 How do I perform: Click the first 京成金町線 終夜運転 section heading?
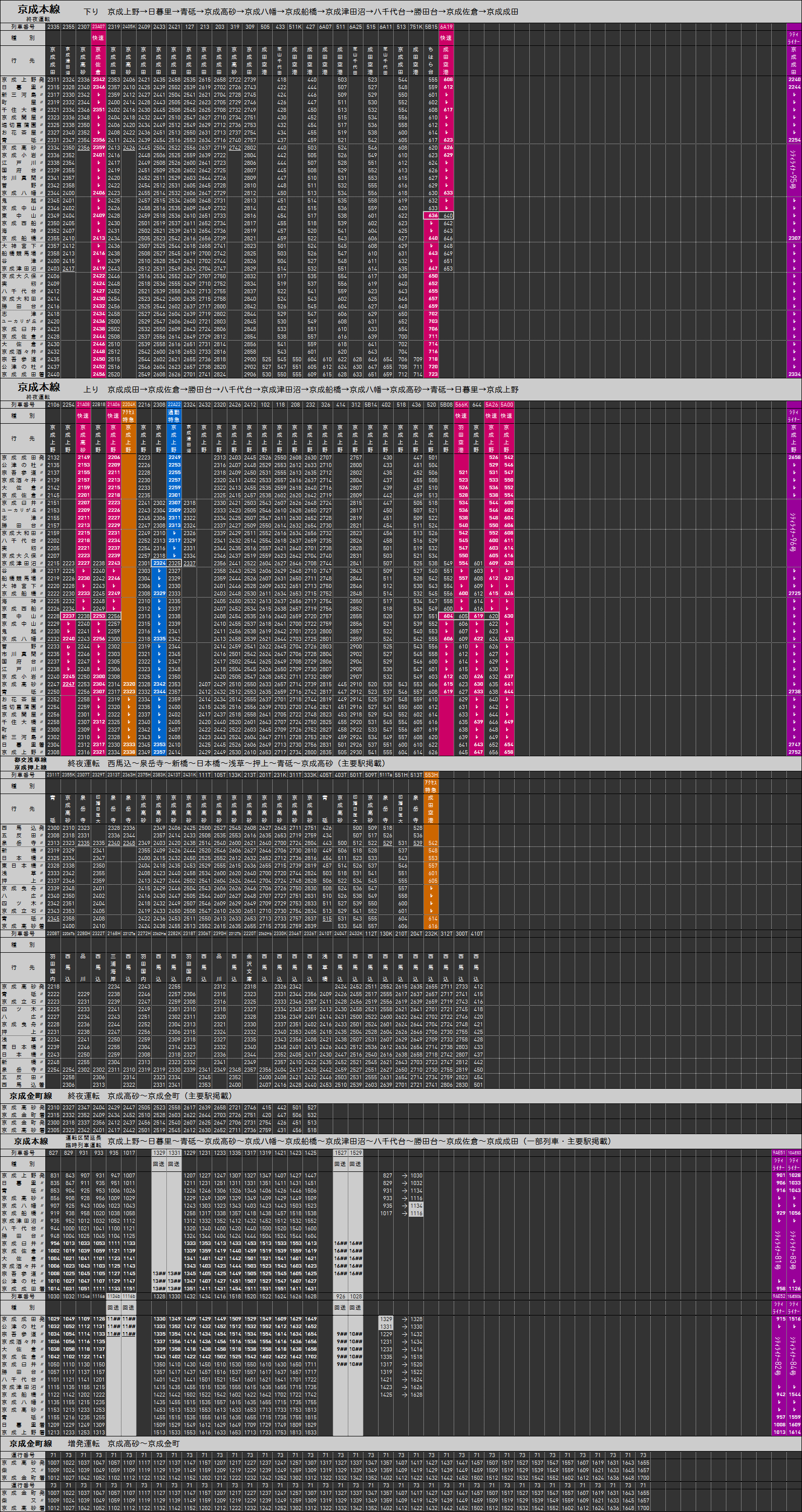coord(31,1096)
